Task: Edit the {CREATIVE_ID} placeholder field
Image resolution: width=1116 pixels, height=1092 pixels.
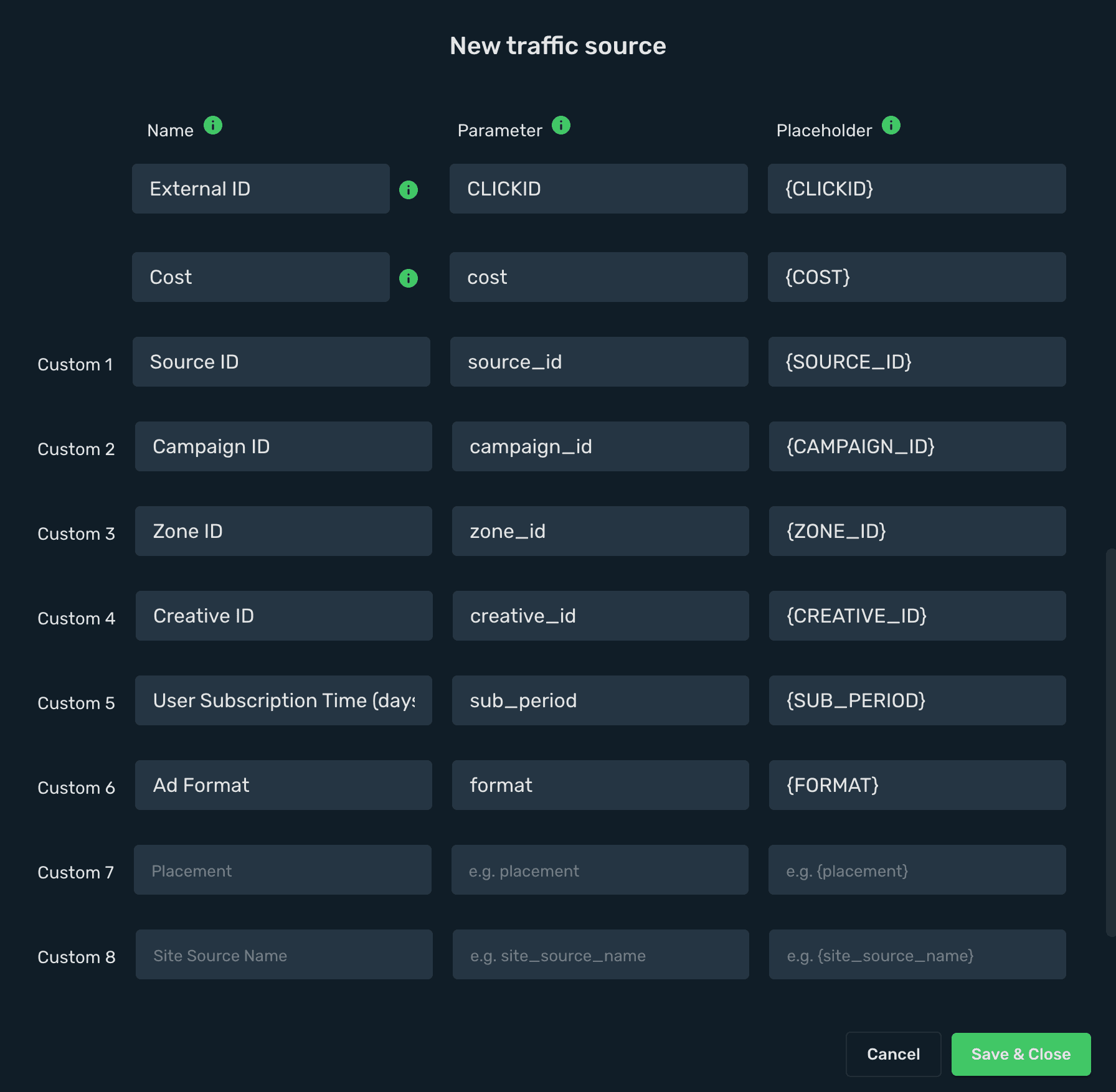Action: 917,616
